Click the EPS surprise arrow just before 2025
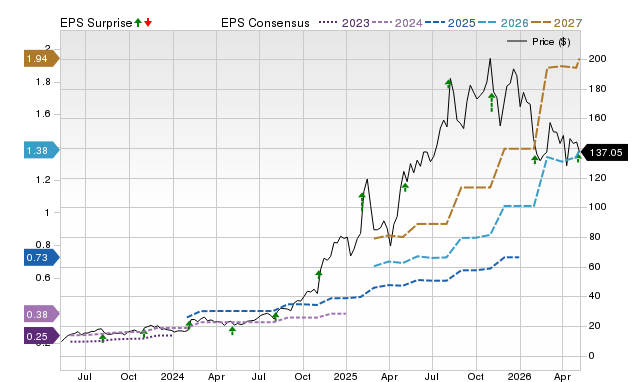This screenshot has height=382, width=640. (x=362, y=202)
